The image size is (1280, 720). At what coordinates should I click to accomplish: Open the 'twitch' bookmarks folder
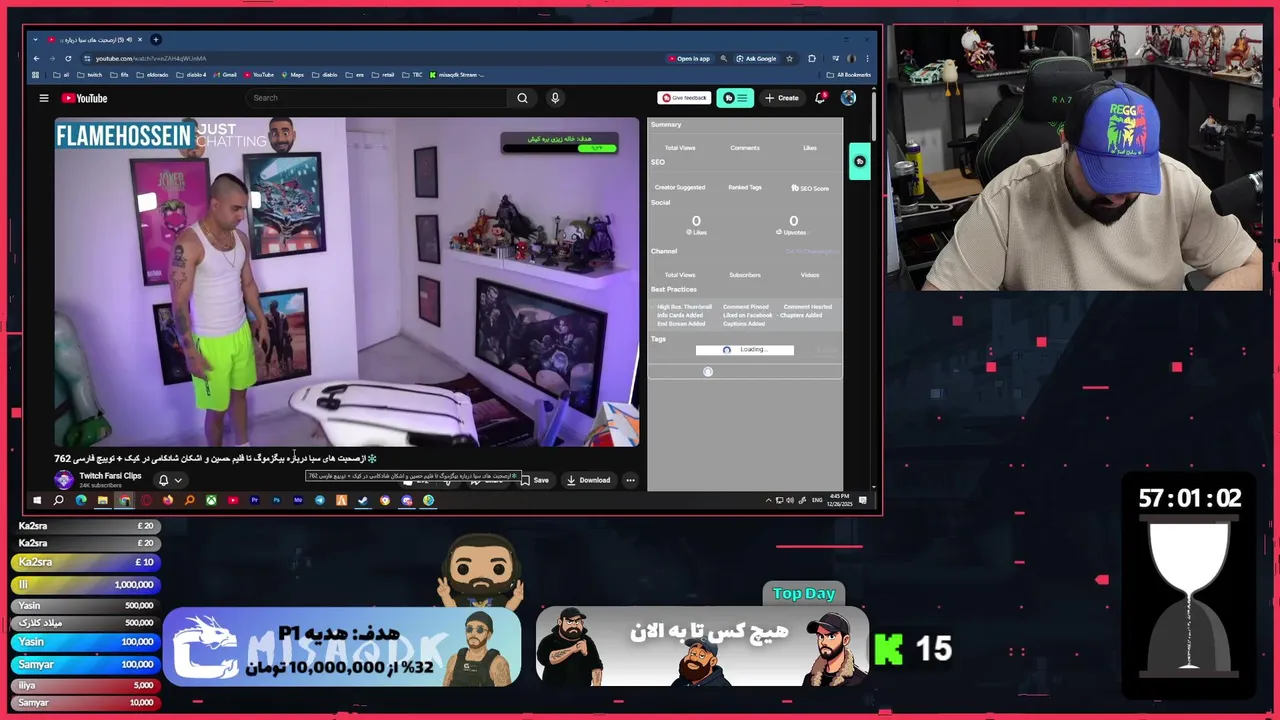[x=89, y=75]
